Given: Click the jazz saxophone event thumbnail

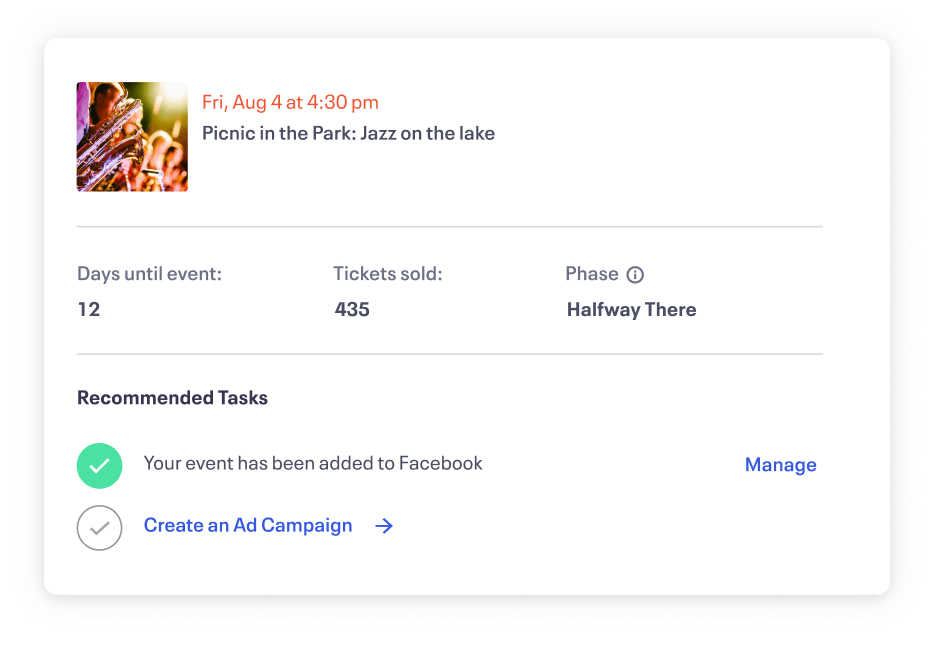Looking at the screenshot, I should tap(132, 136).
